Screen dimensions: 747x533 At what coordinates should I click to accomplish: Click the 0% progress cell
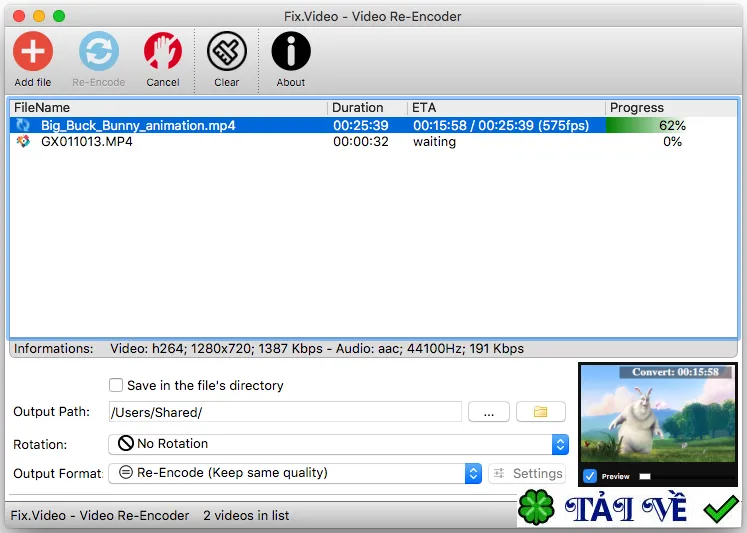tap(672, 141)
